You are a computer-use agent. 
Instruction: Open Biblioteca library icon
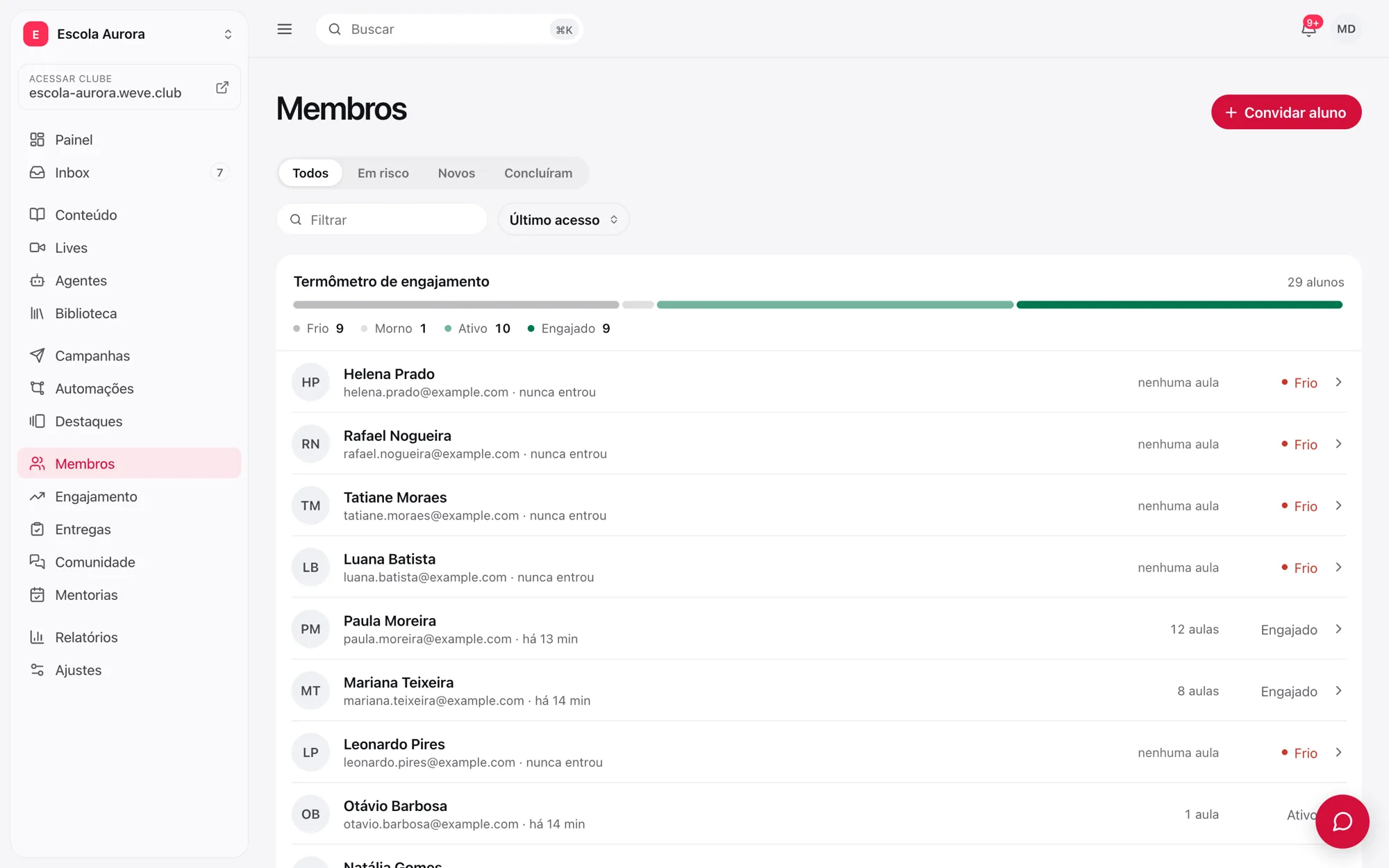click(x=38, y=313)
